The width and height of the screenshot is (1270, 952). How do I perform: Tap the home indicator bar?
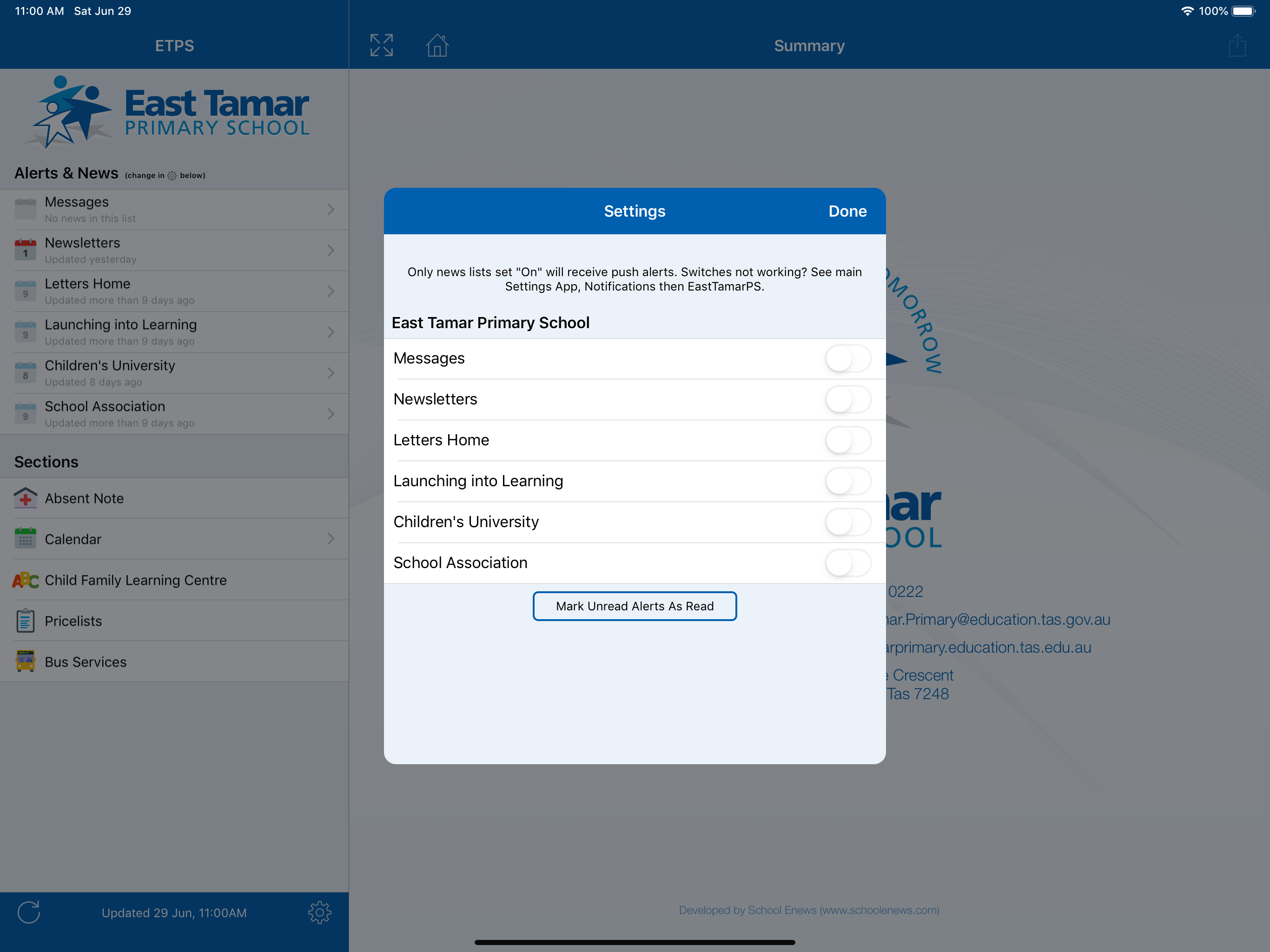(635, 942)
